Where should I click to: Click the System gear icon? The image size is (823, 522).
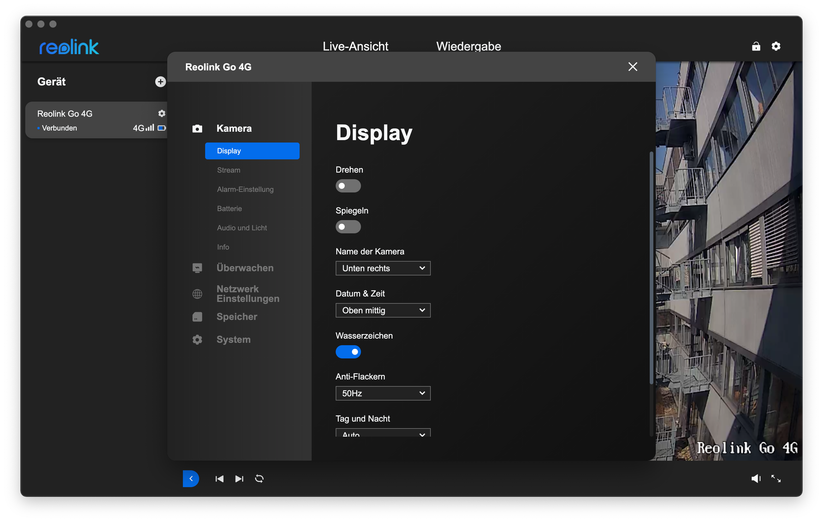(x=197, y=340)
